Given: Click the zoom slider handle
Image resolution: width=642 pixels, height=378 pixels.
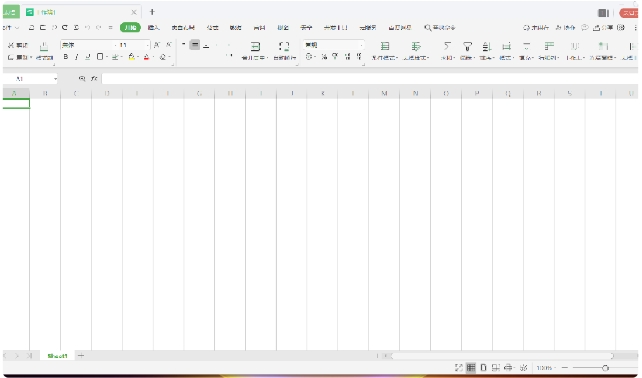Looking at the screenshot, I should coord(605,368).
